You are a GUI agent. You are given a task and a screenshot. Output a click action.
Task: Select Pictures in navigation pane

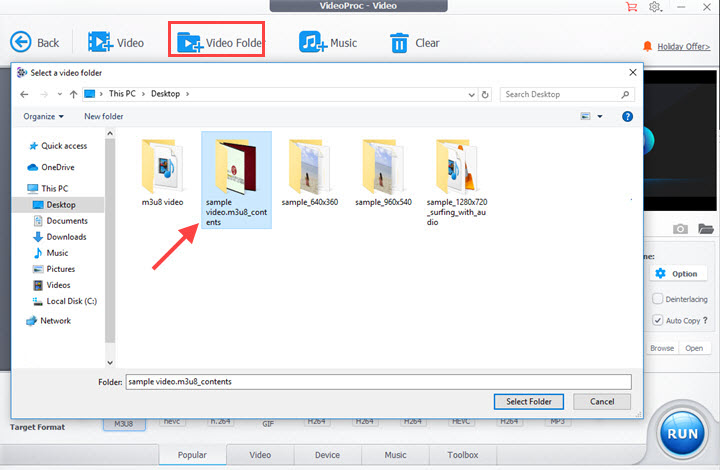pyautogui.click(x=54, y=269)
